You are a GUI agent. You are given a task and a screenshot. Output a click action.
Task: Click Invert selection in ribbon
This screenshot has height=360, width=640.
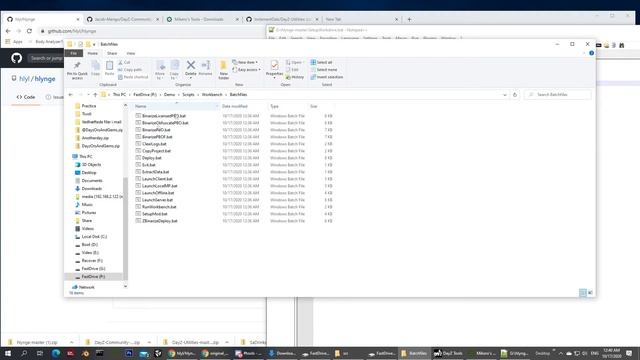327,77
